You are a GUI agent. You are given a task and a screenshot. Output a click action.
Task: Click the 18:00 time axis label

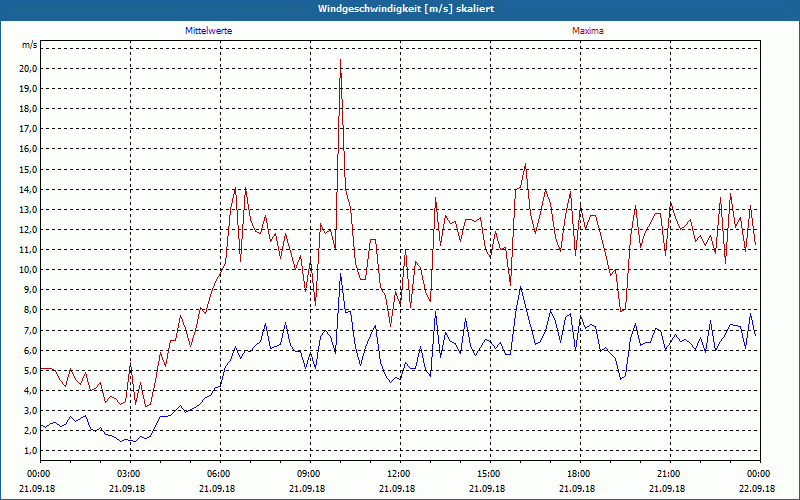[579, 474]
